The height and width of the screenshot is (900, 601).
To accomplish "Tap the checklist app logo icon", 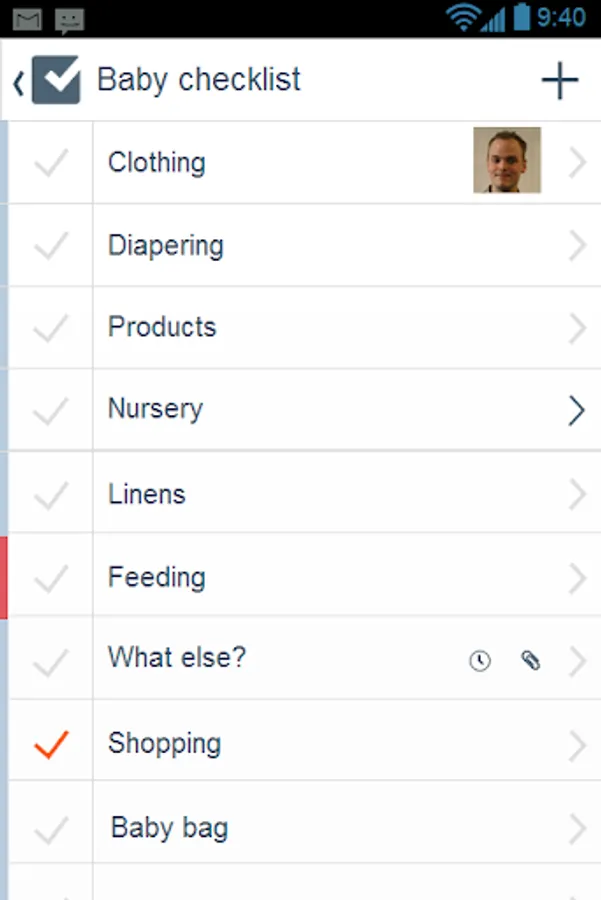I will pyautogui.click(x=56, y=80).
